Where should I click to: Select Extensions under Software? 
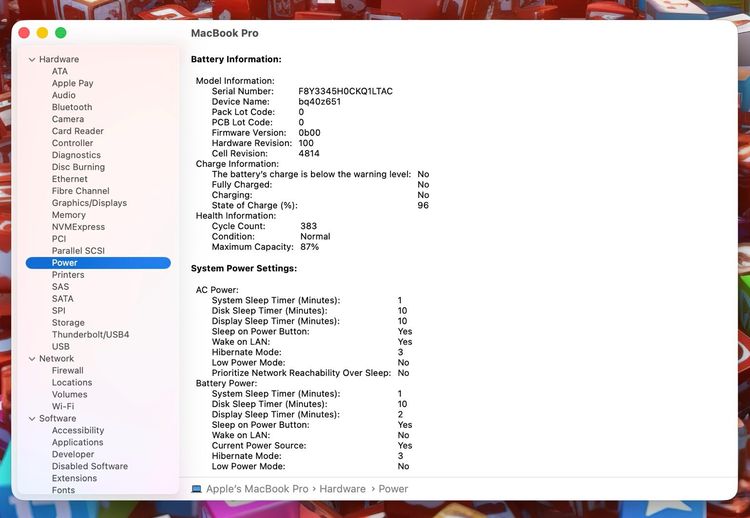[75, 478]
